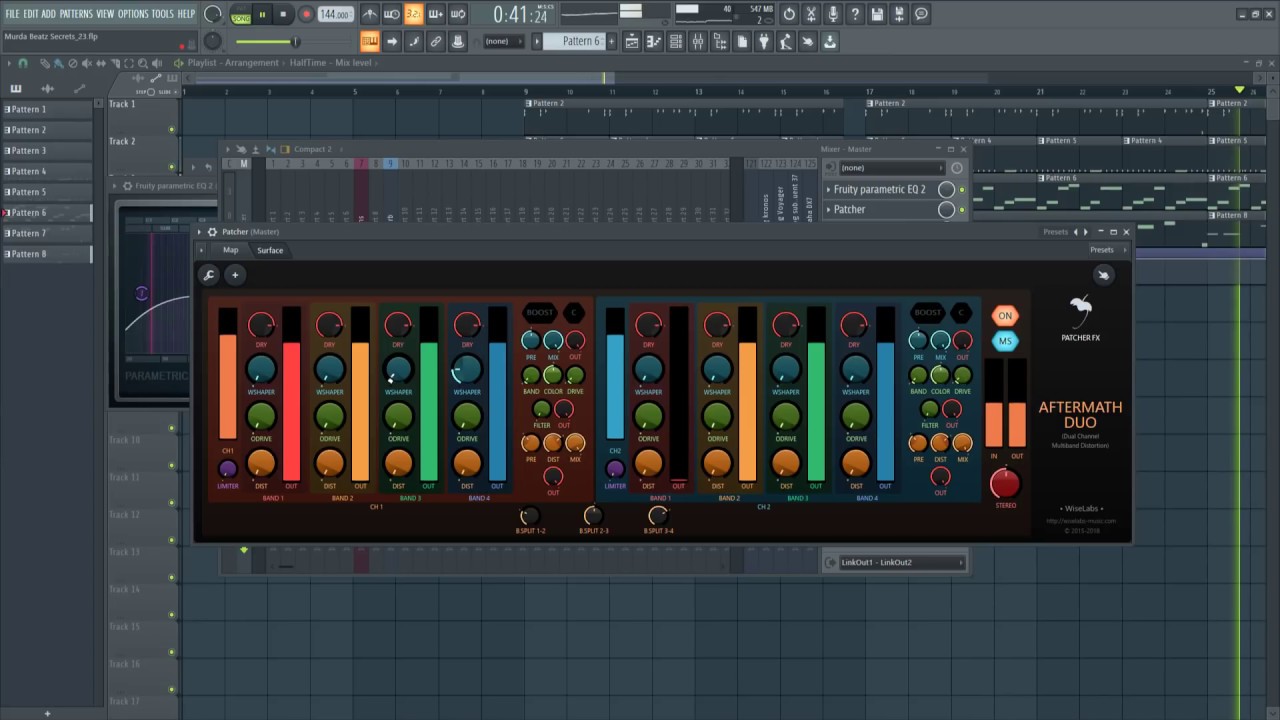Click the ON button in Aftermath Duo
Viewport: 1280px width, 720px height.
pos(1005,315)
